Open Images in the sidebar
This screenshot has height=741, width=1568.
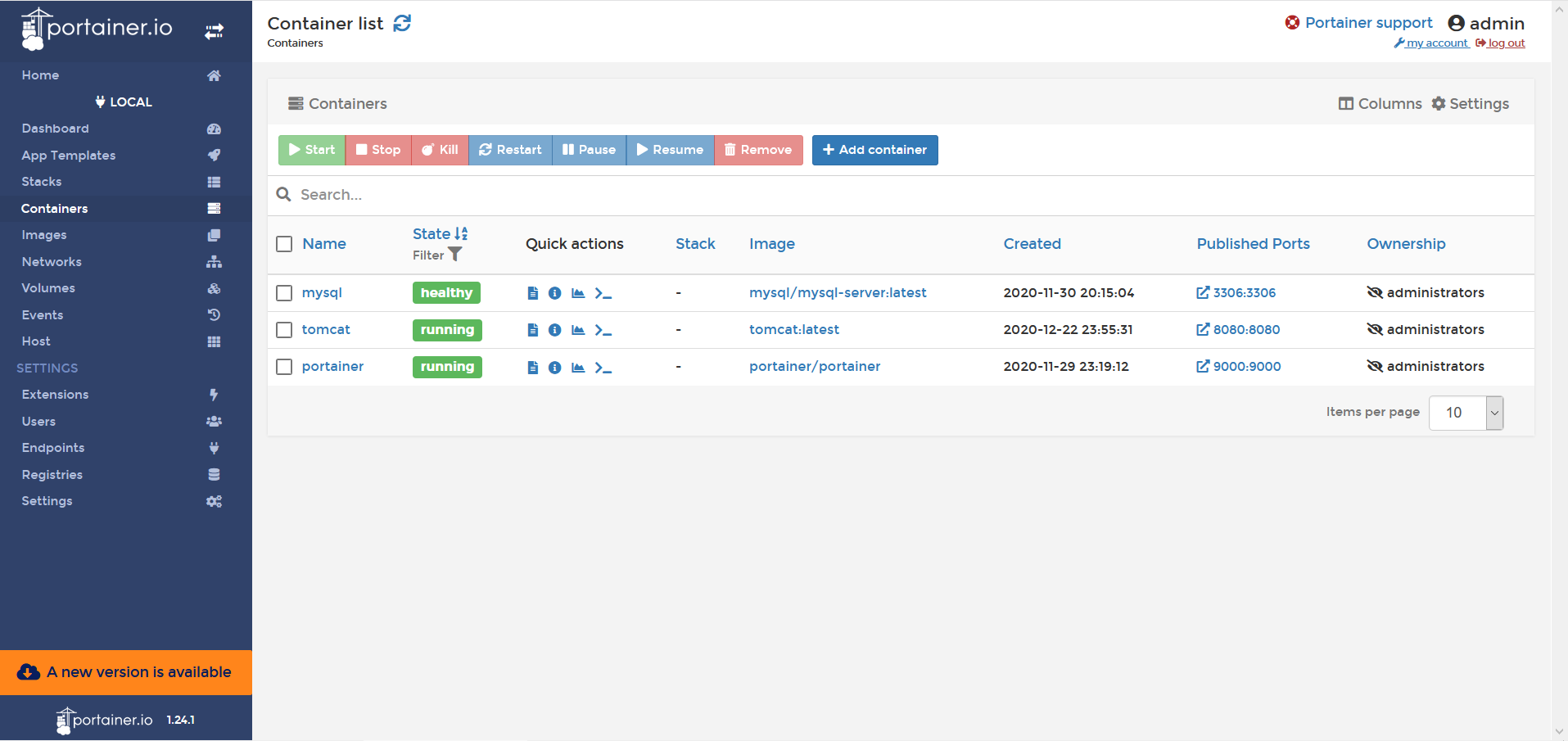44,235
